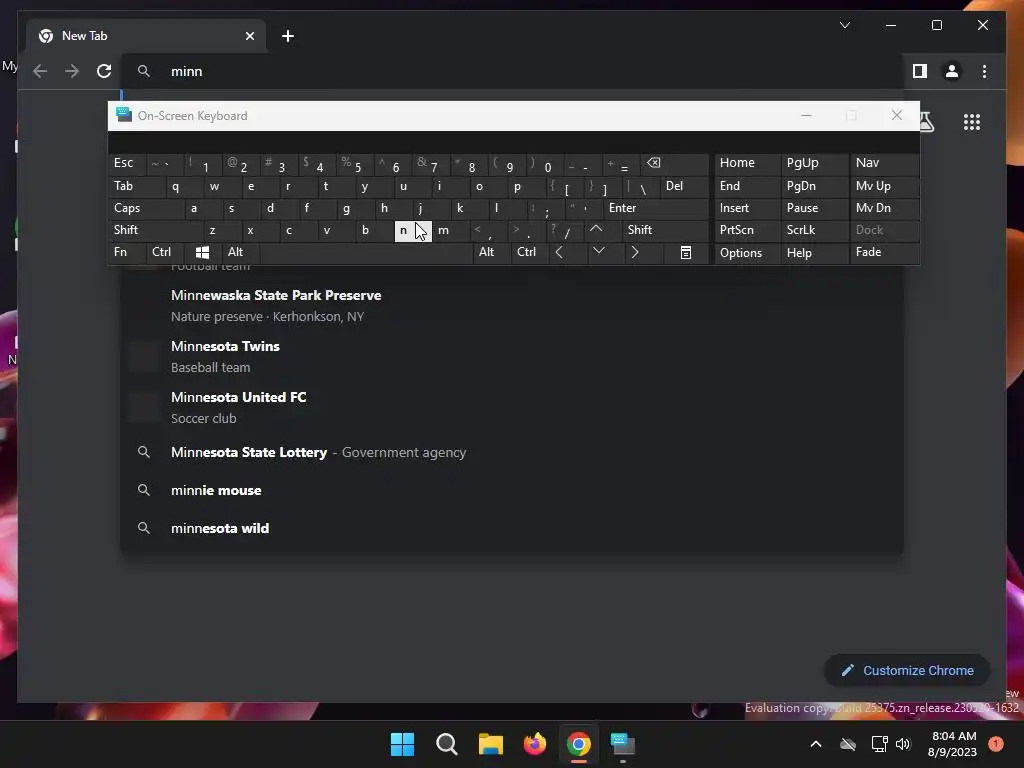The height and width of the screenshot is (768, 1024).
Task: Click the Mv Up key
Action: point(885,186)
